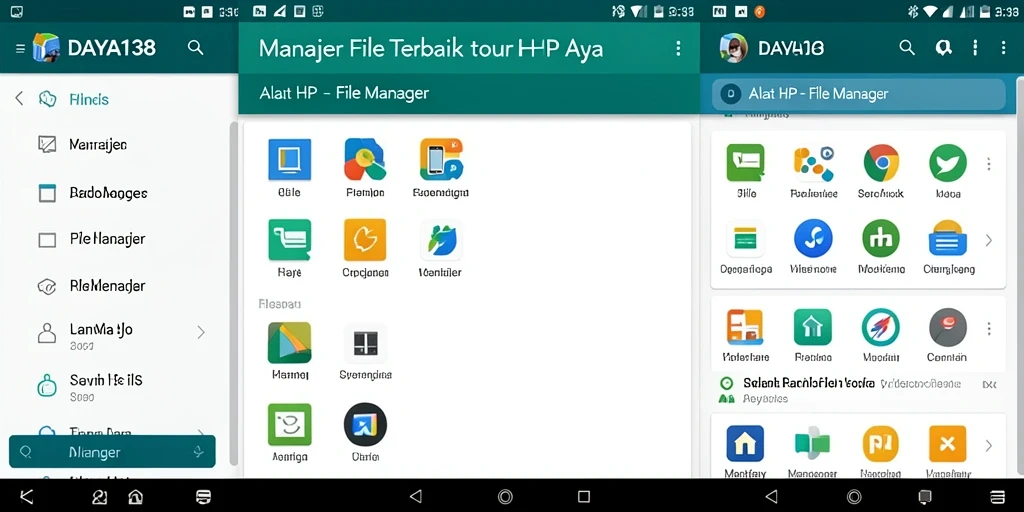Tap back triangle in right navigation bar
The width and height of the screenshot is (1024, 512).
771,496
